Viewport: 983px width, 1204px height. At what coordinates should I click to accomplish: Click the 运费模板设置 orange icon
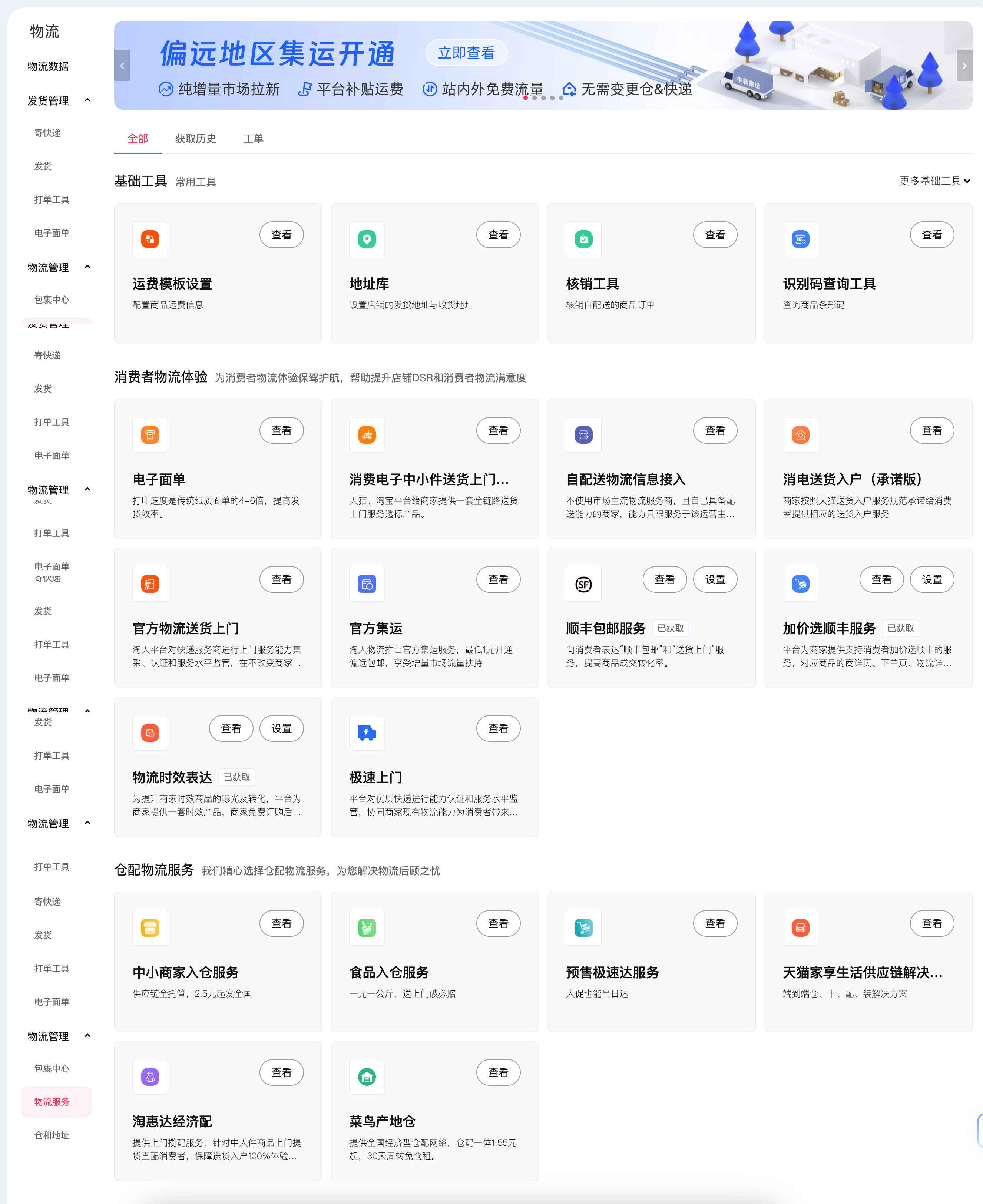coord(150,239)
